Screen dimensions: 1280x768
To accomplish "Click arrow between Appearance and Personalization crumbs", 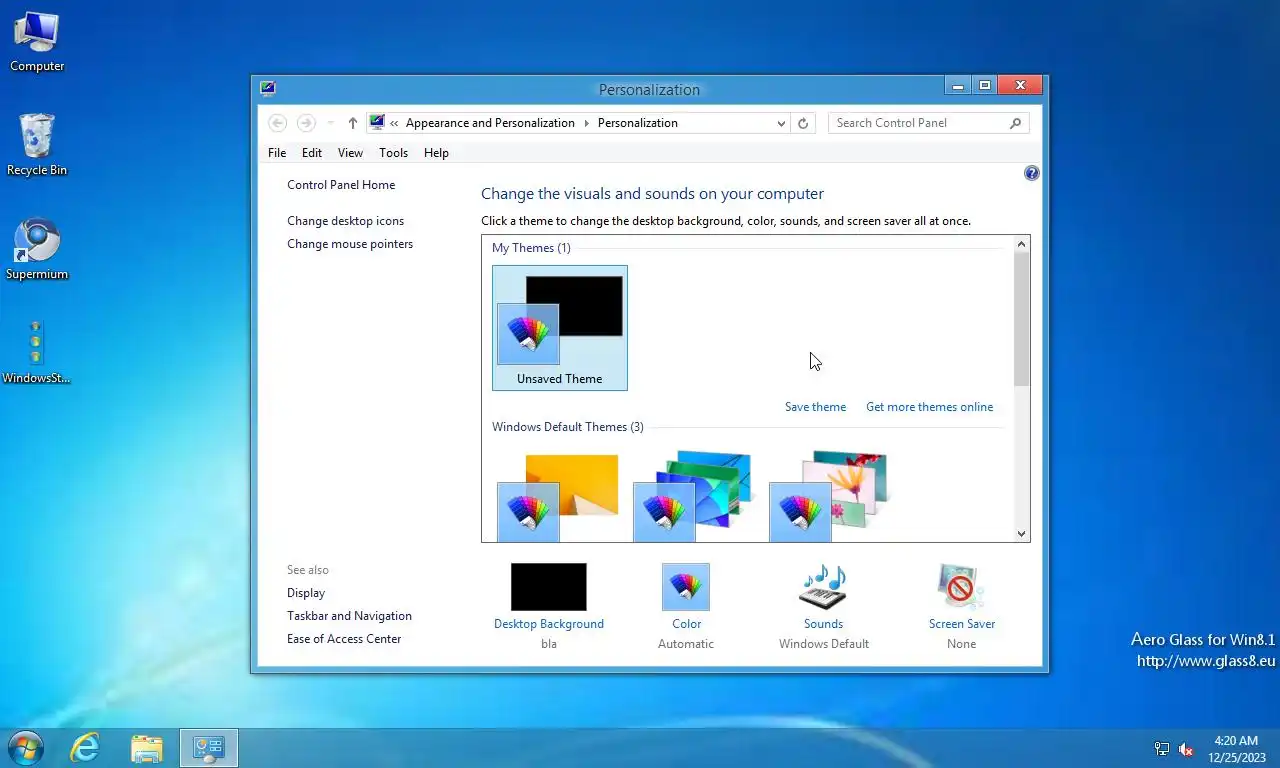I will [586, 123].
